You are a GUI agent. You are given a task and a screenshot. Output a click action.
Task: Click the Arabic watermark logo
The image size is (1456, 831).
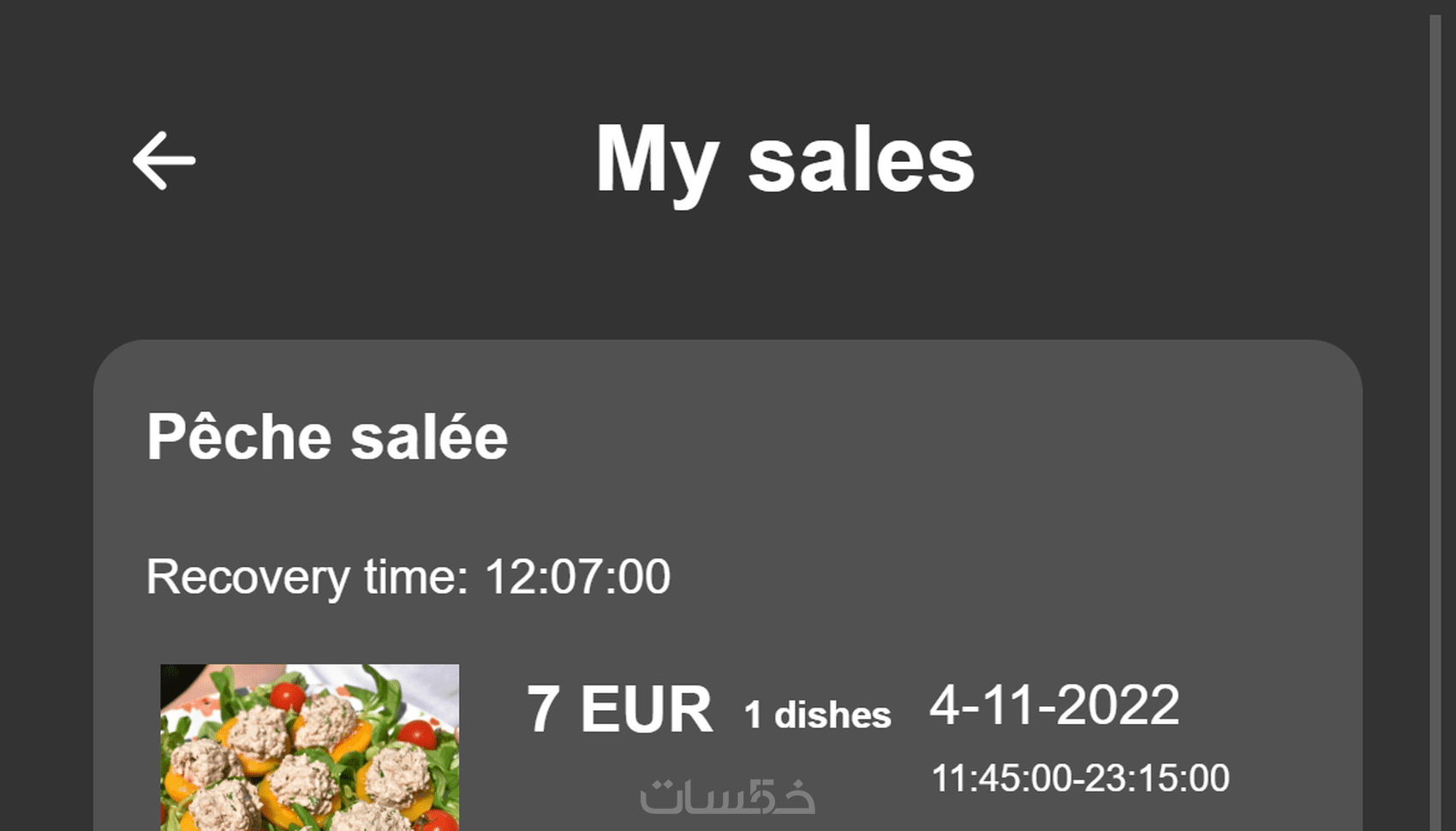[727, 797]
